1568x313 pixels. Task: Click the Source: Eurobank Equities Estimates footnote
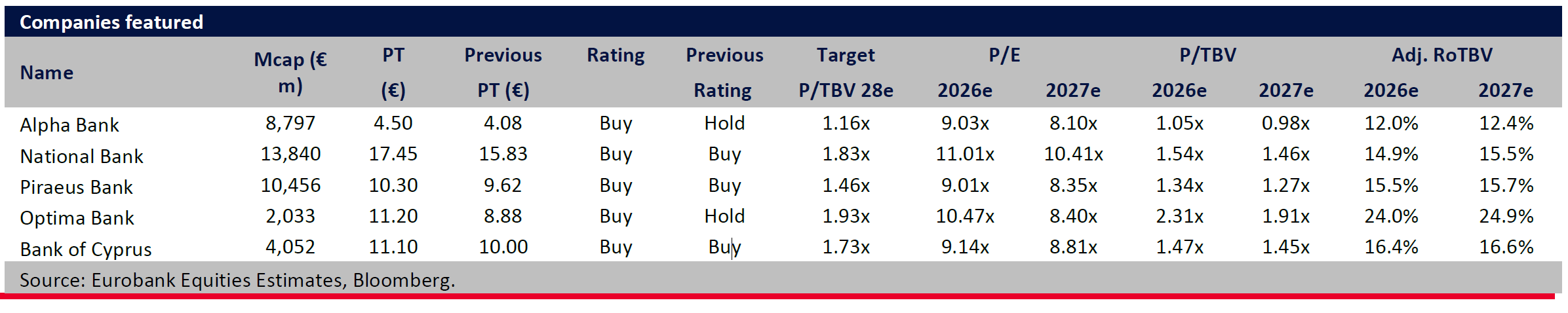(x=237, y=280)
